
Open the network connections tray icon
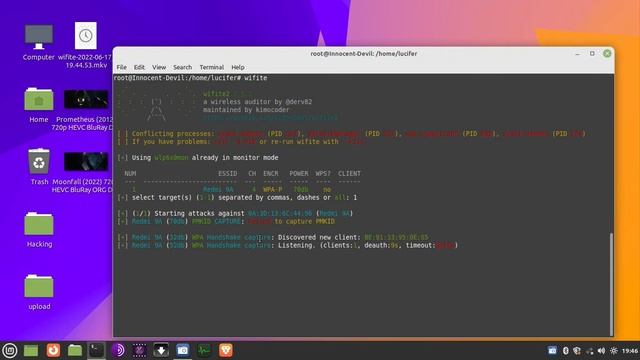coord(589,351)
